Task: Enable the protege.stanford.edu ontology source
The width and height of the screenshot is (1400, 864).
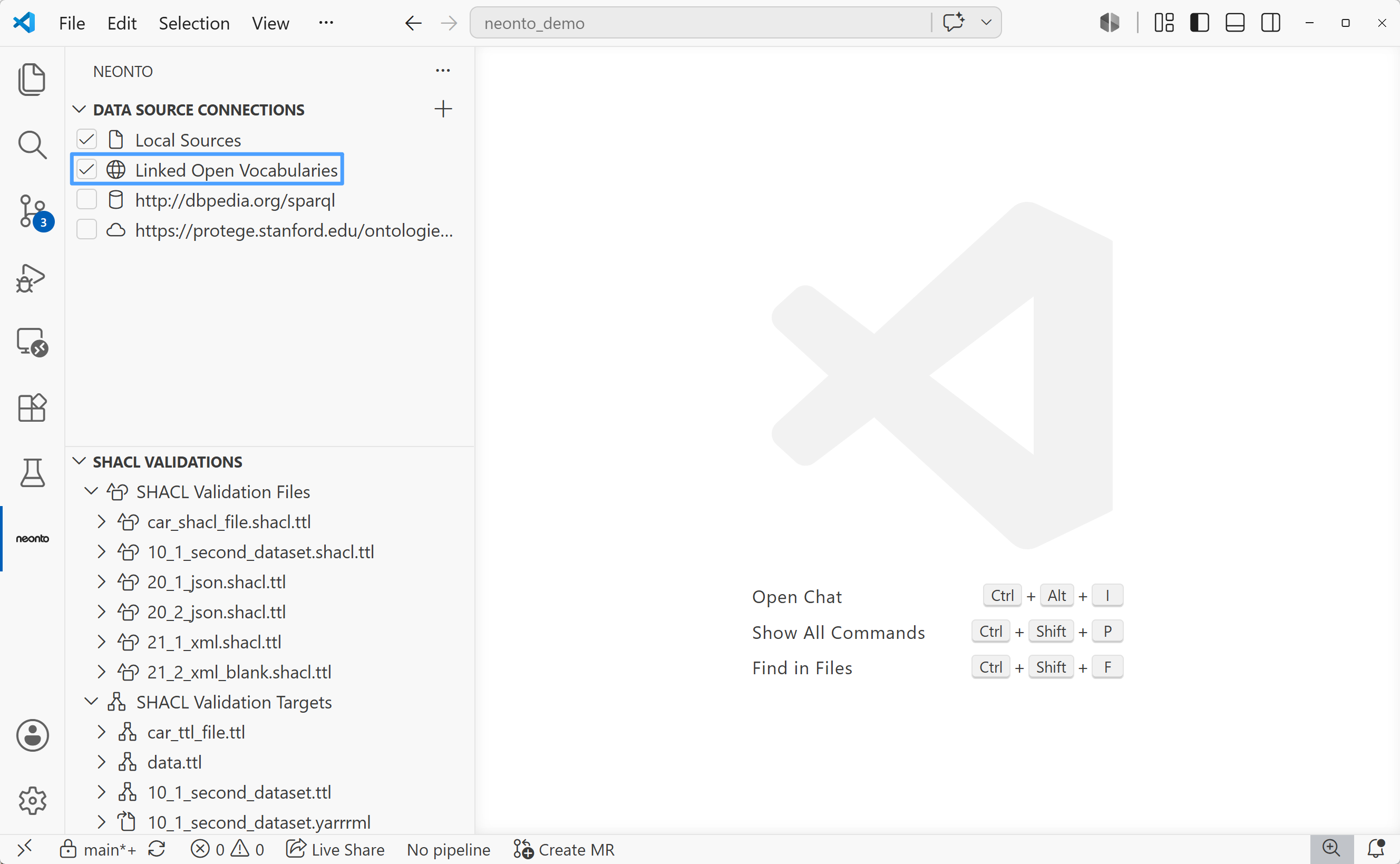Action: (x=87, y=230)
